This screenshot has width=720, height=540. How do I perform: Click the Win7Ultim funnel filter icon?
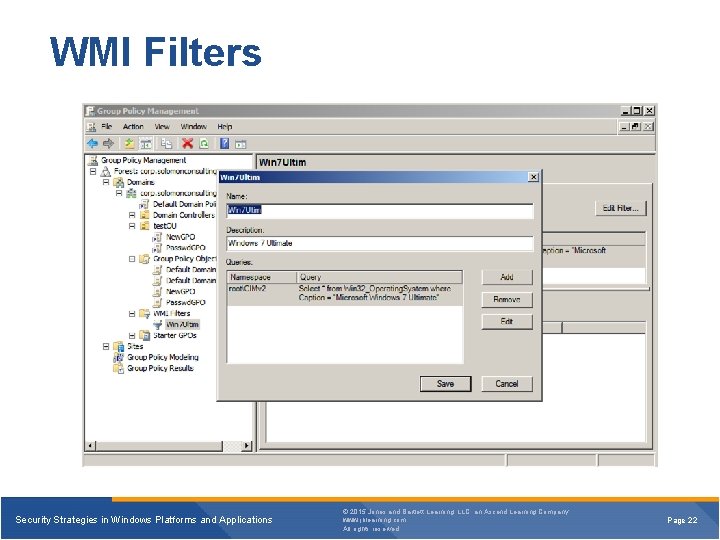click(x=158, y=325)
